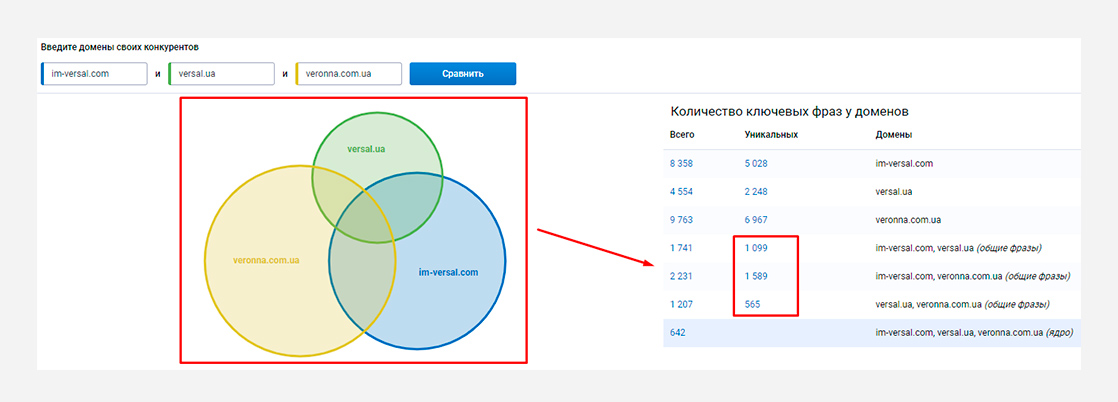The image size is (1118, 402).
Task: Click the Сравнить button
Action: [x=463, y=73]
